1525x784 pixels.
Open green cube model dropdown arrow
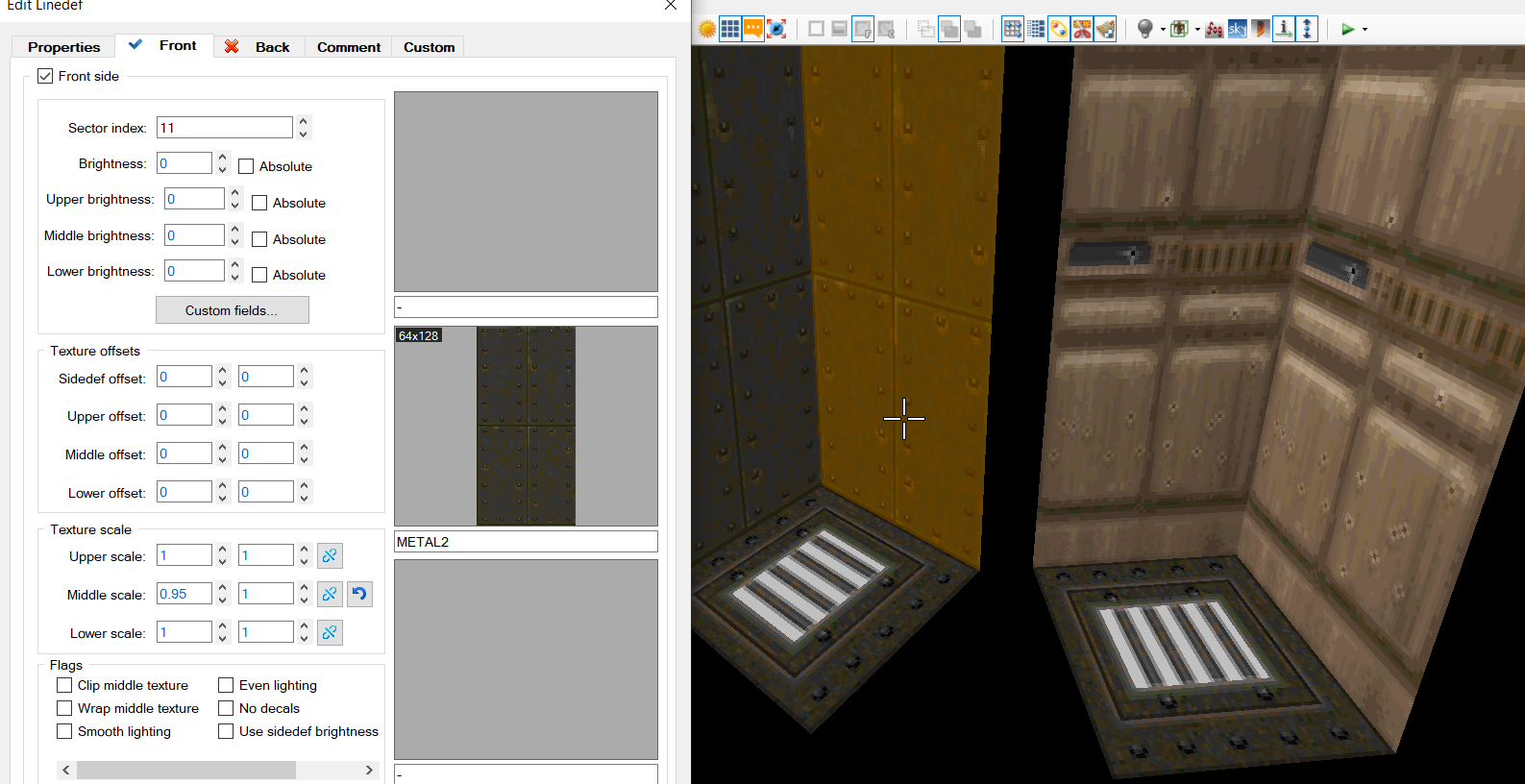(1197, 29)
